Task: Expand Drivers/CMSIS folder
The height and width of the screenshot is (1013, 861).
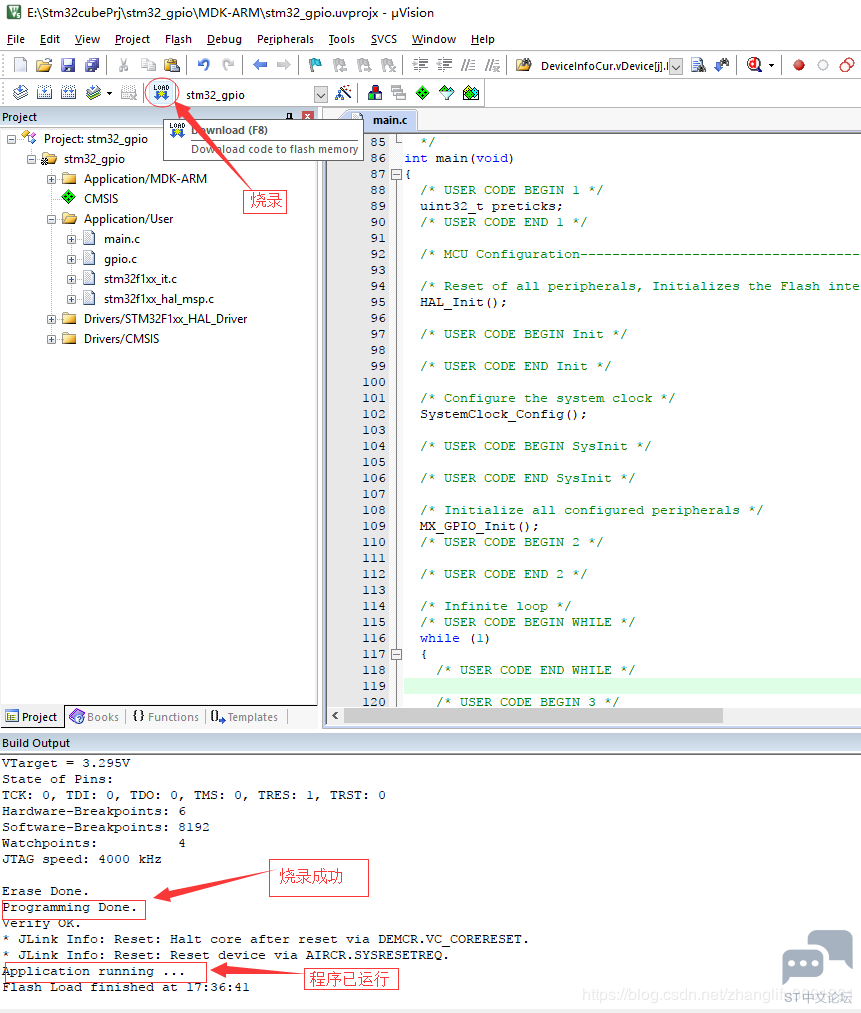Action: click(x=51, y=339)
